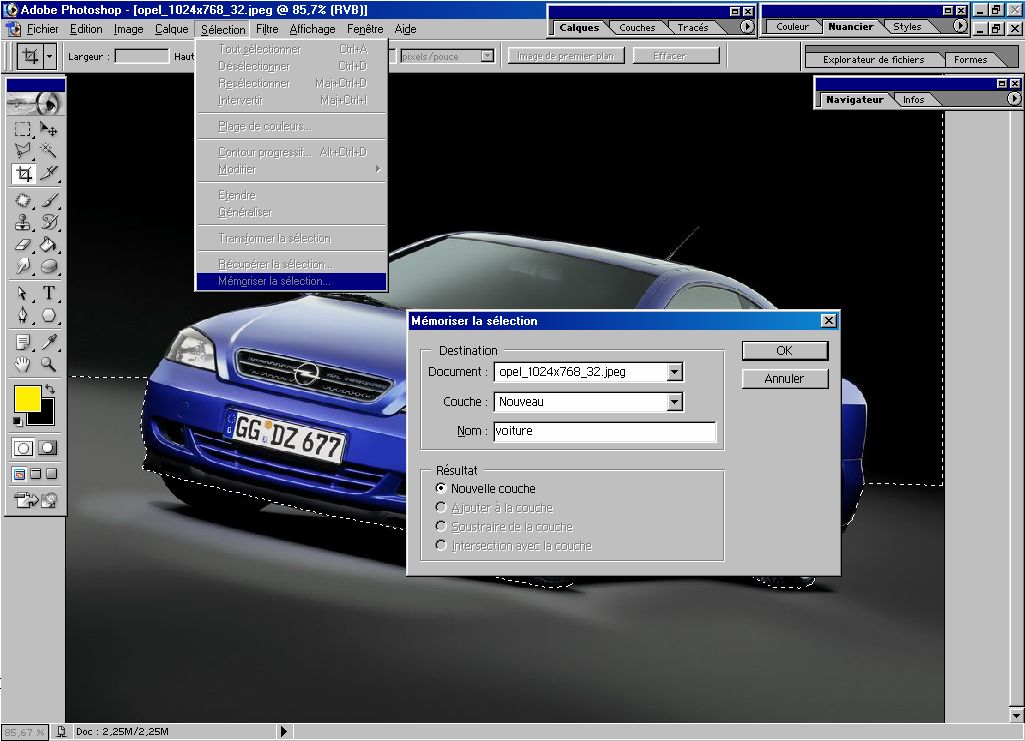1025x741 pixels.
Task: Select the Notes tool
Action: click(x=23, y=342)
